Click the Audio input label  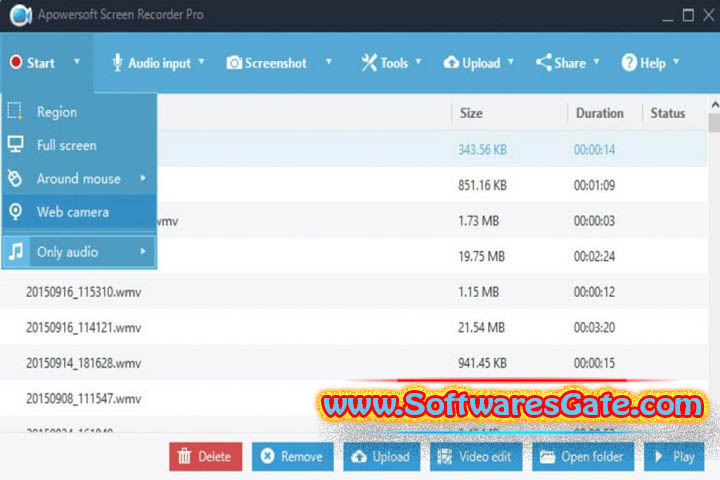tap(159, 63)
